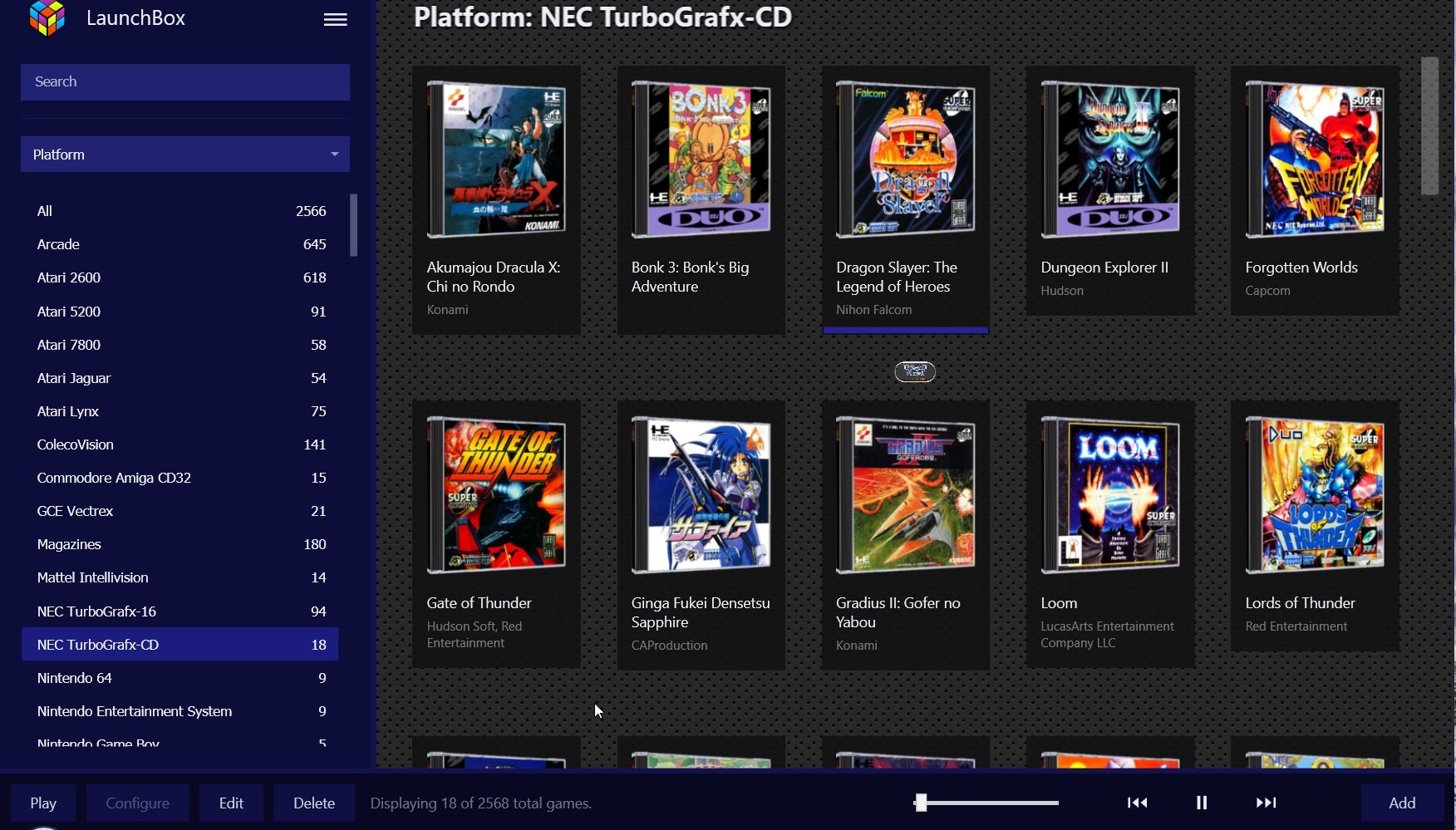Select Akumajou Dracula X box art
This screenshot has height=830, width=1456.
tap(496, 160)
